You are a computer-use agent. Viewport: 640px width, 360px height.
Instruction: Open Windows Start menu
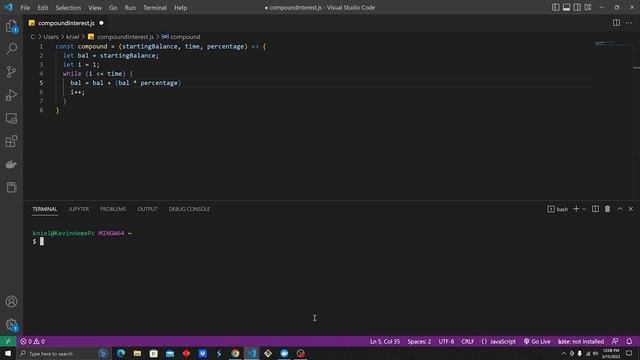(8, 353)
